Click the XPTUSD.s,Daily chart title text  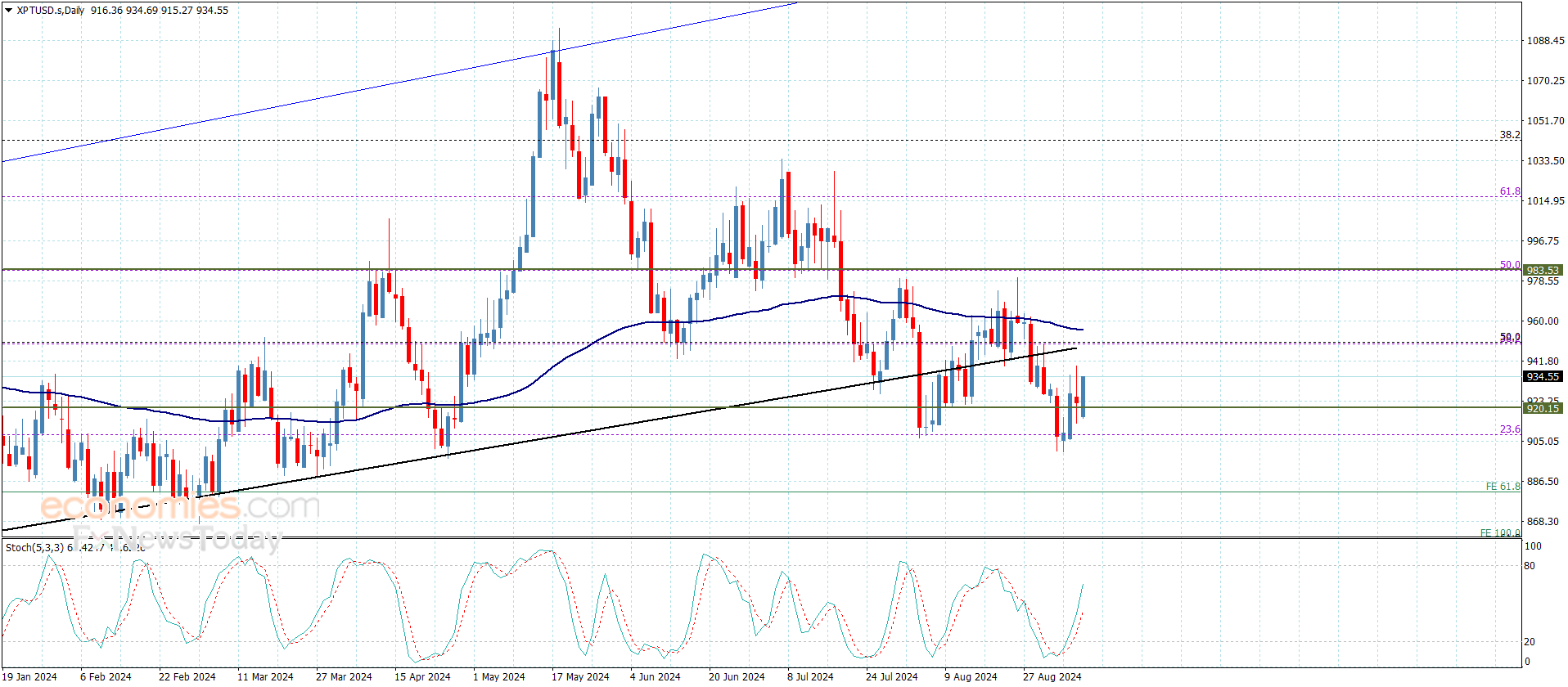pos(51,11)
